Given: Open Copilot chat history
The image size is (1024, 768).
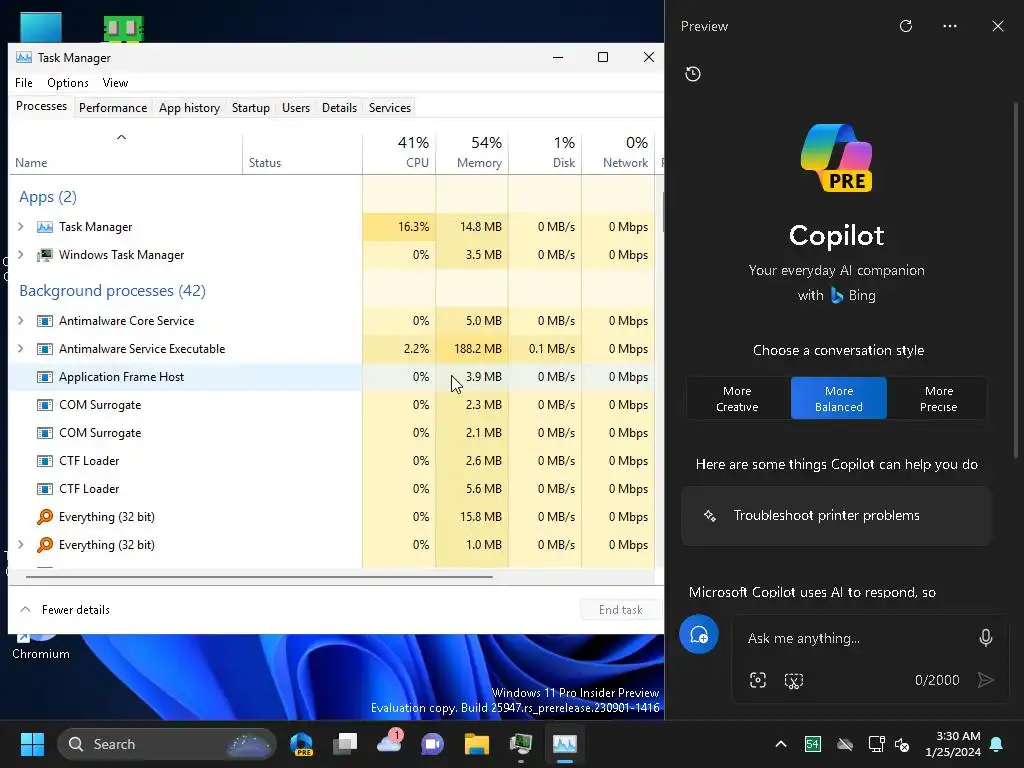Looking at the screenshot, I should point(693,74).
